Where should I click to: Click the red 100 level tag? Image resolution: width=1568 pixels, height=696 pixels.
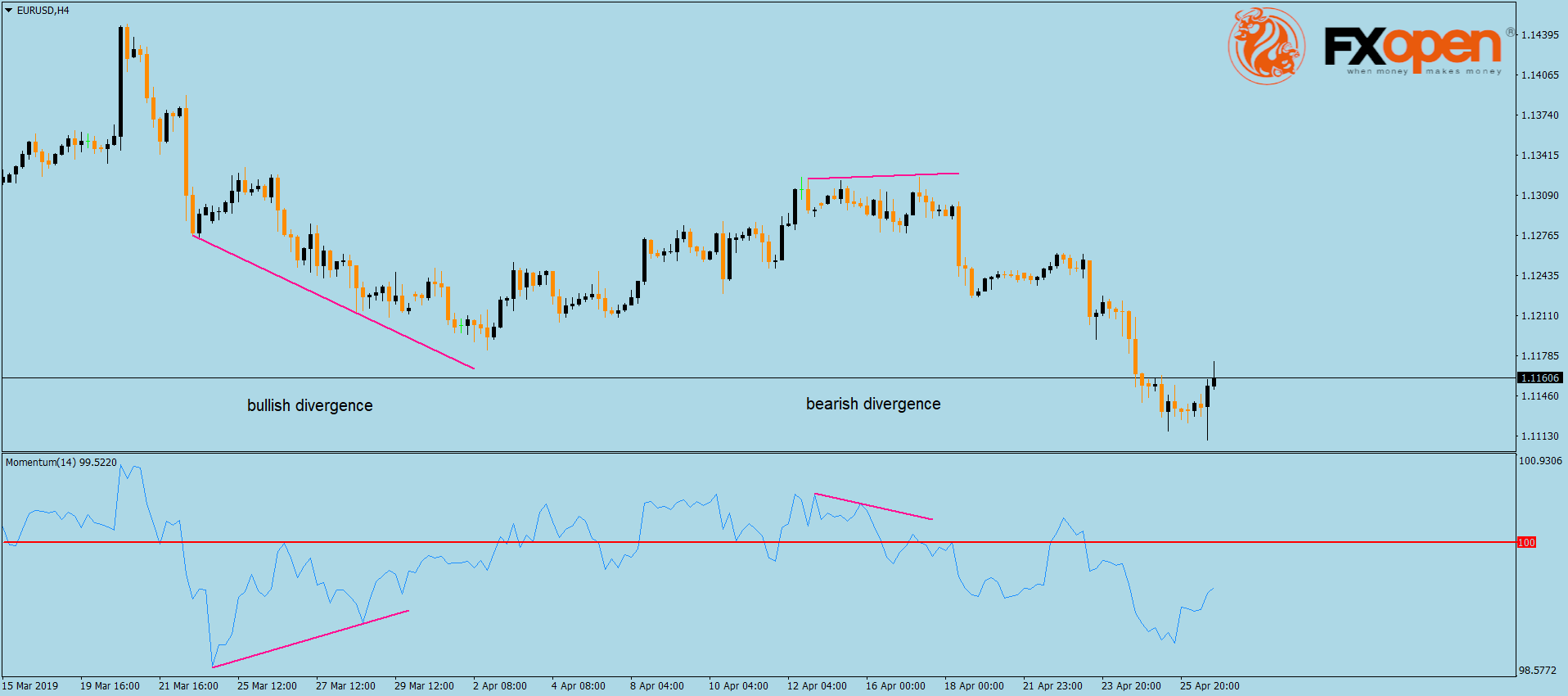click(x=1526, y=542)
